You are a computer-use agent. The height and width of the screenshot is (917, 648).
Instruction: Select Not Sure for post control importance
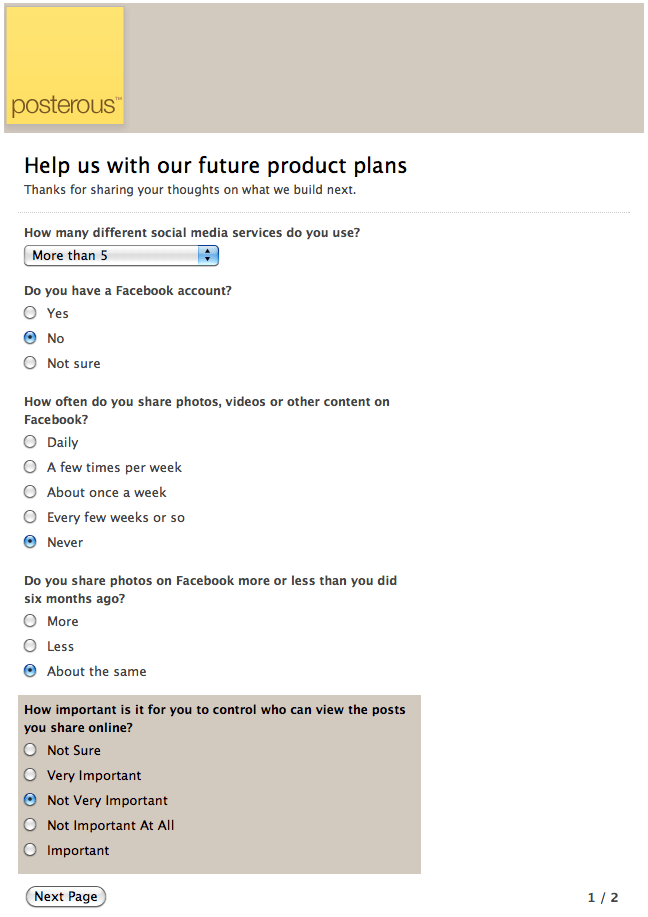pos(30,750)
